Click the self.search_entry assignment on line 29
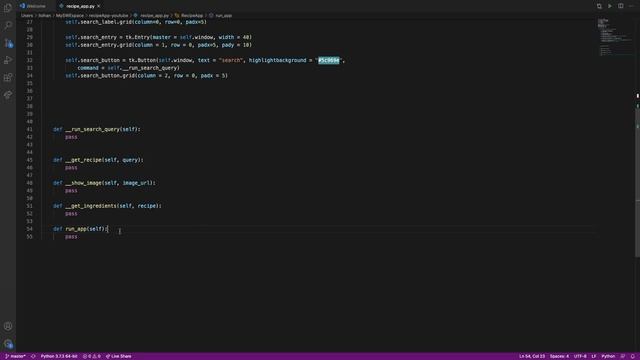The image size is (640, 360). click(158, 37)
